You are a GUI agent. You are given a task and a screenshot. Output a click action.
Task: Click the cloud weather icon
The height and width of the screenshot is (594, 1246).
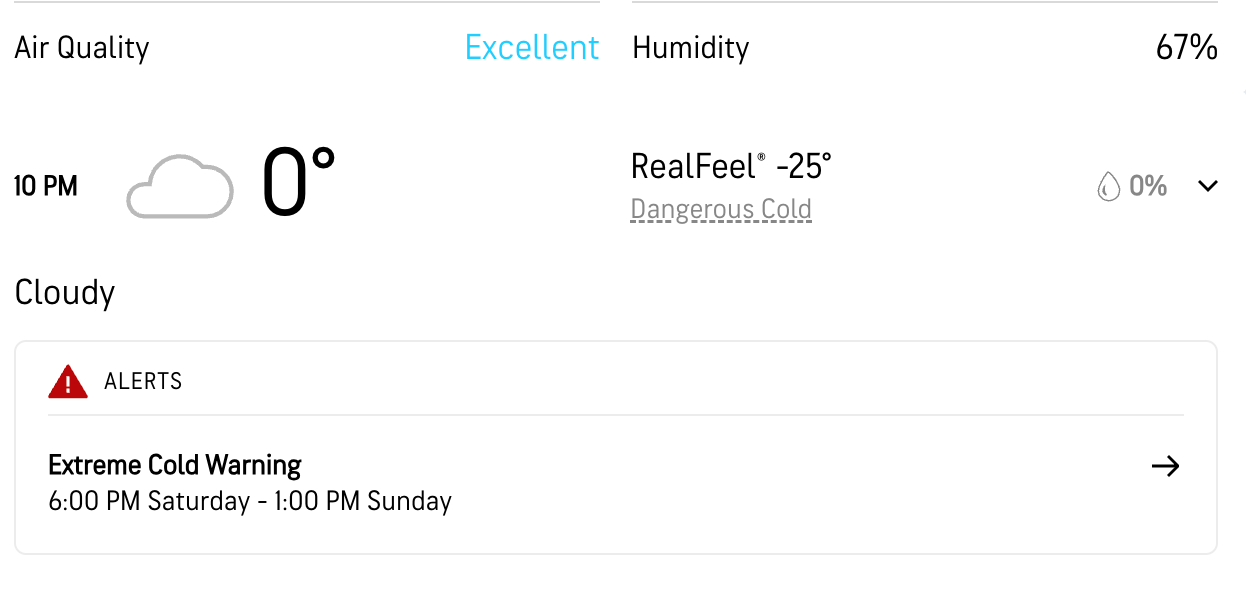coord(180,186)
